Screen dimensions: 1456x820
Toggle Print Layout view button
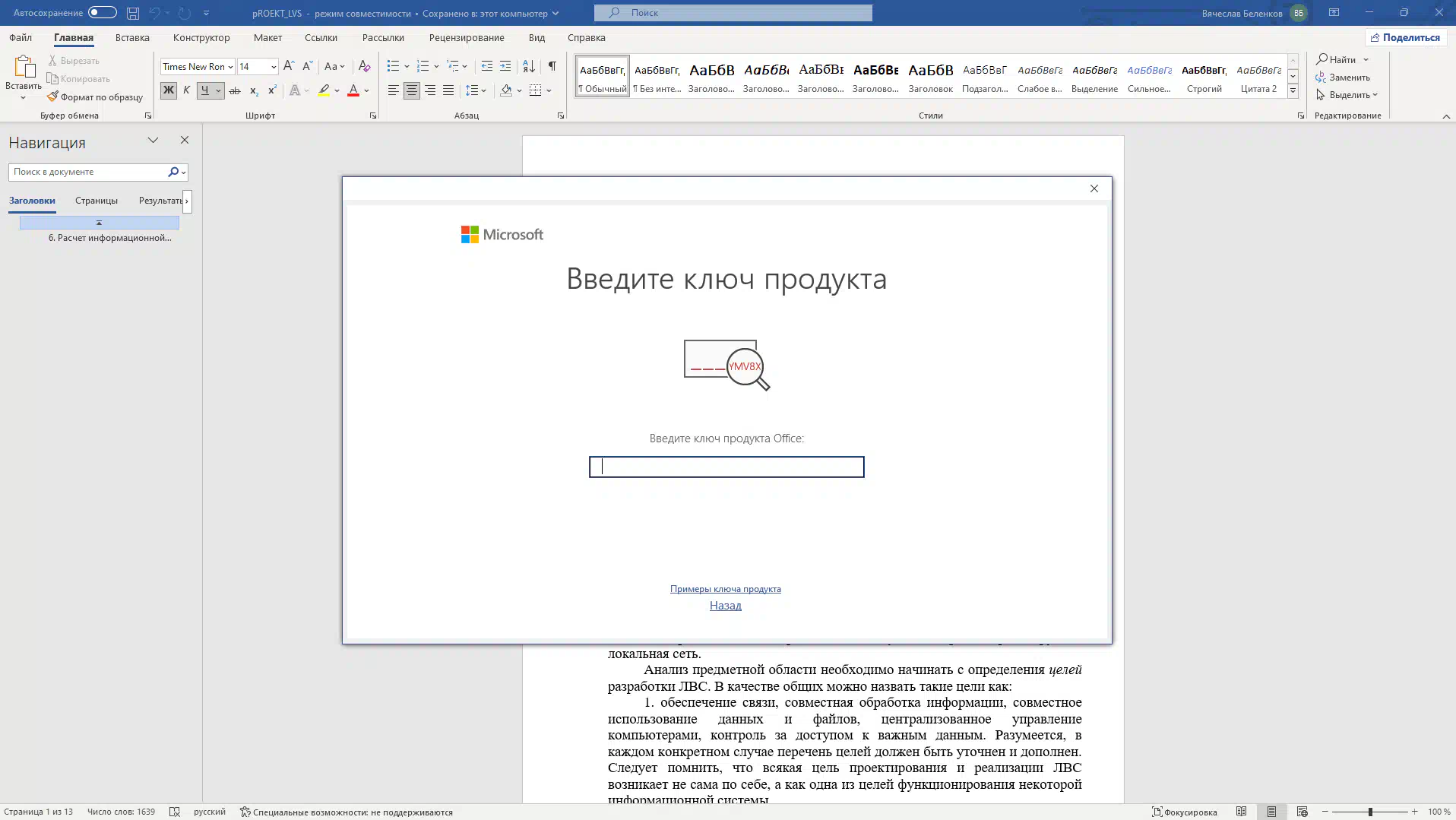(1271, 812)
